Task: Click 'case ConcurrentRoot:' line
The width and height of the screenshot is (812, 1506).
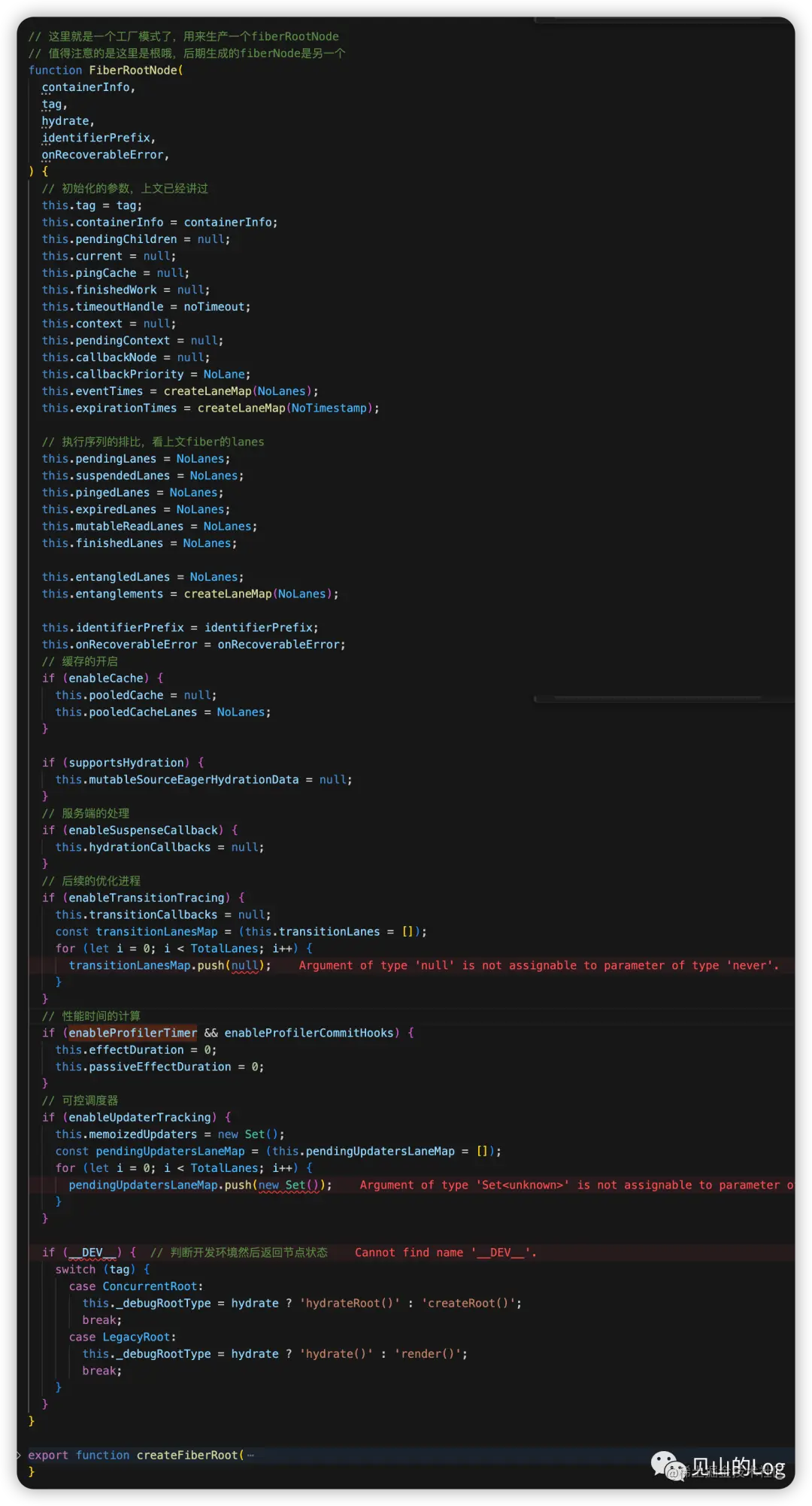Action: click(x=136, y=1286)
